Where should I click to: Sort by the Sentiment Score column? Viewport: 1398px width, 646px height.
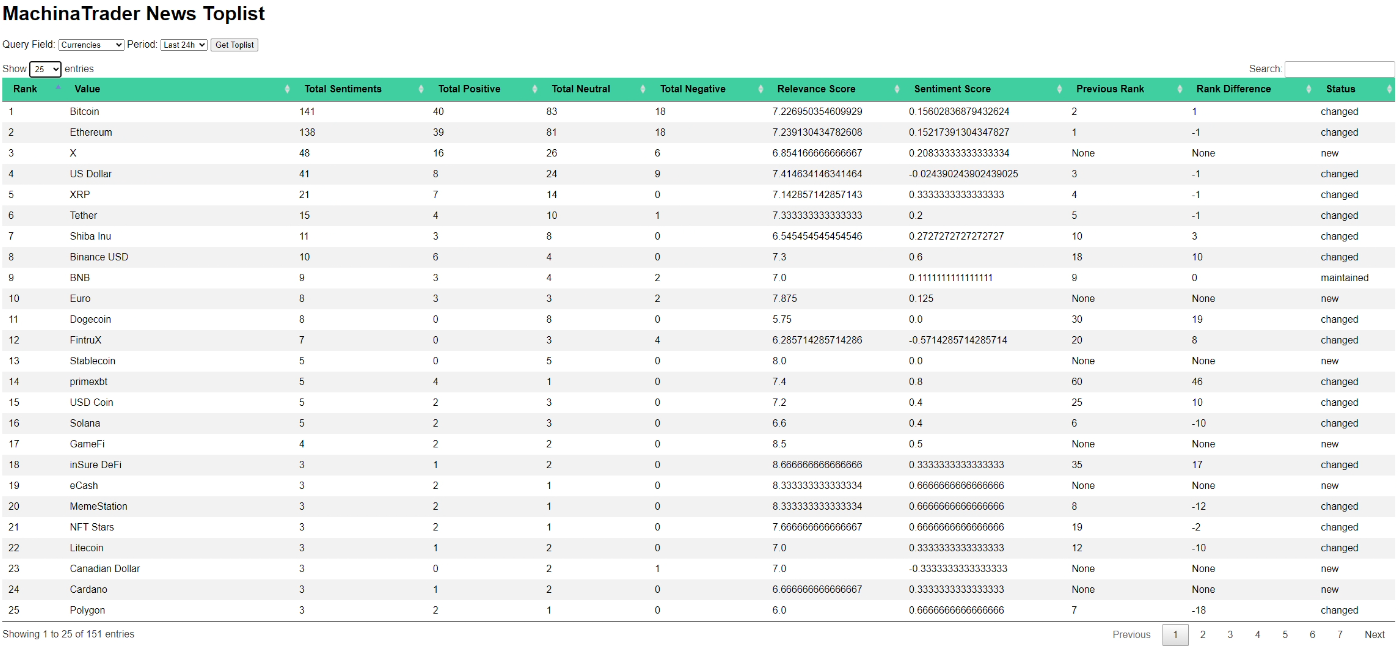985,89
